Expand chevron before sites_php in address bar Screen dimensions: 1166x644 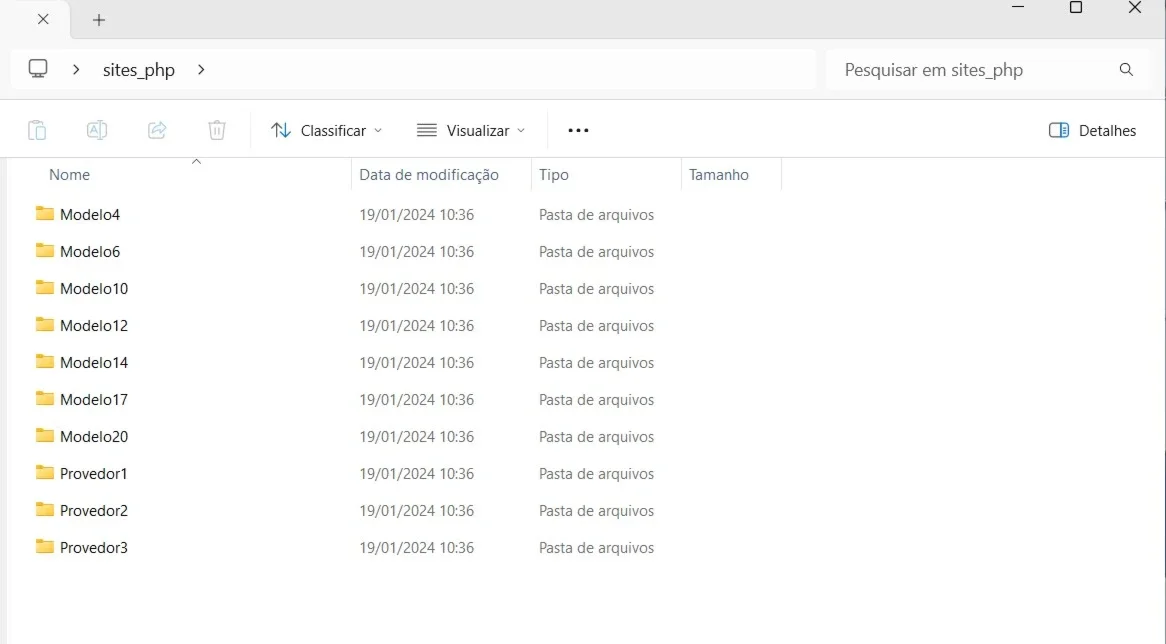[x=76, y=69]
